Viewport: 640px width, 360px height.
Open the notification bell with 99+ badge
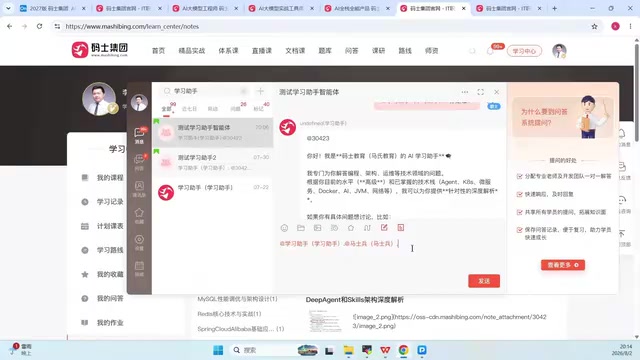pos(491,51)
